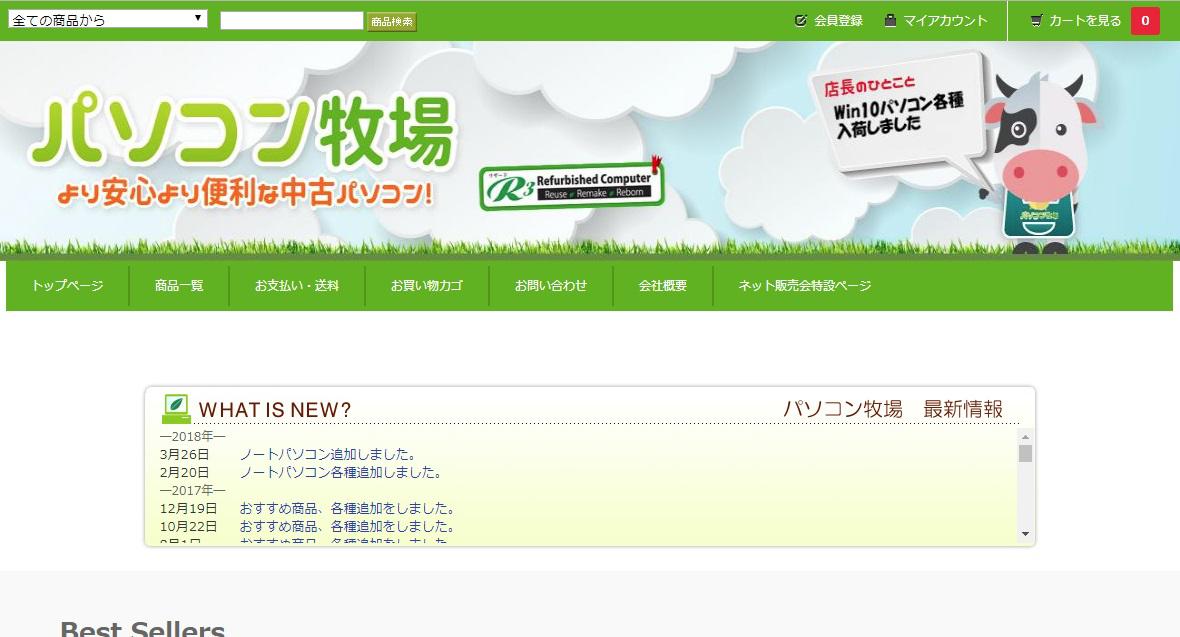
Task: Click the Best Sellers heading
Action: click(x=143, y=629)
